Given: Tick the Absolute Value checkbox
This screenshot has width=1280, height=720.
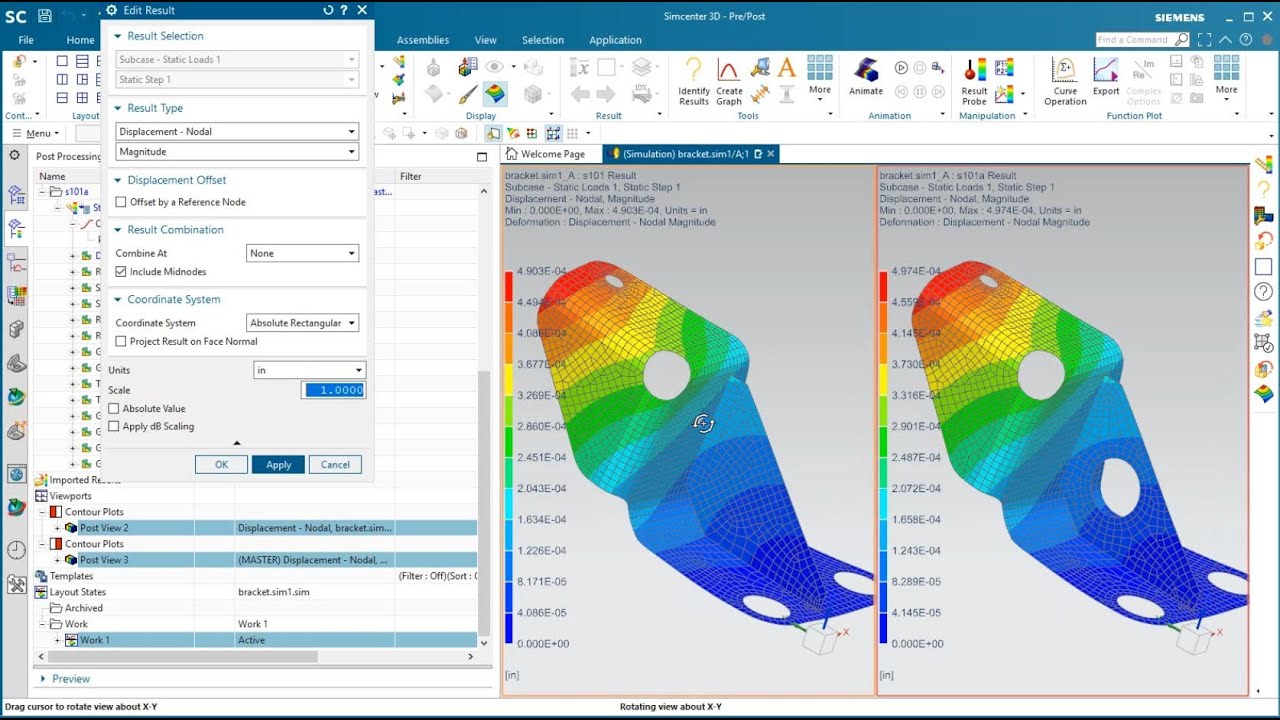Looking at the screenshot, I should pyautogui.click(x=114, y=409).
